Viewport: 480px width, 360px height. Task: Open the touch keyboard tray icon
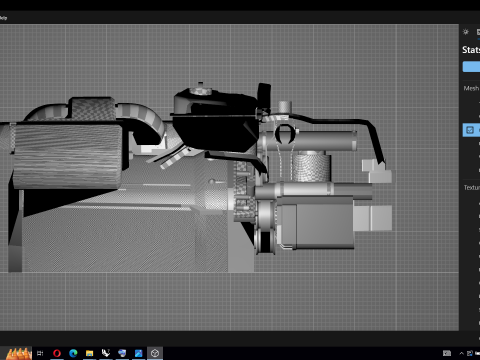(x=447, y=353)
